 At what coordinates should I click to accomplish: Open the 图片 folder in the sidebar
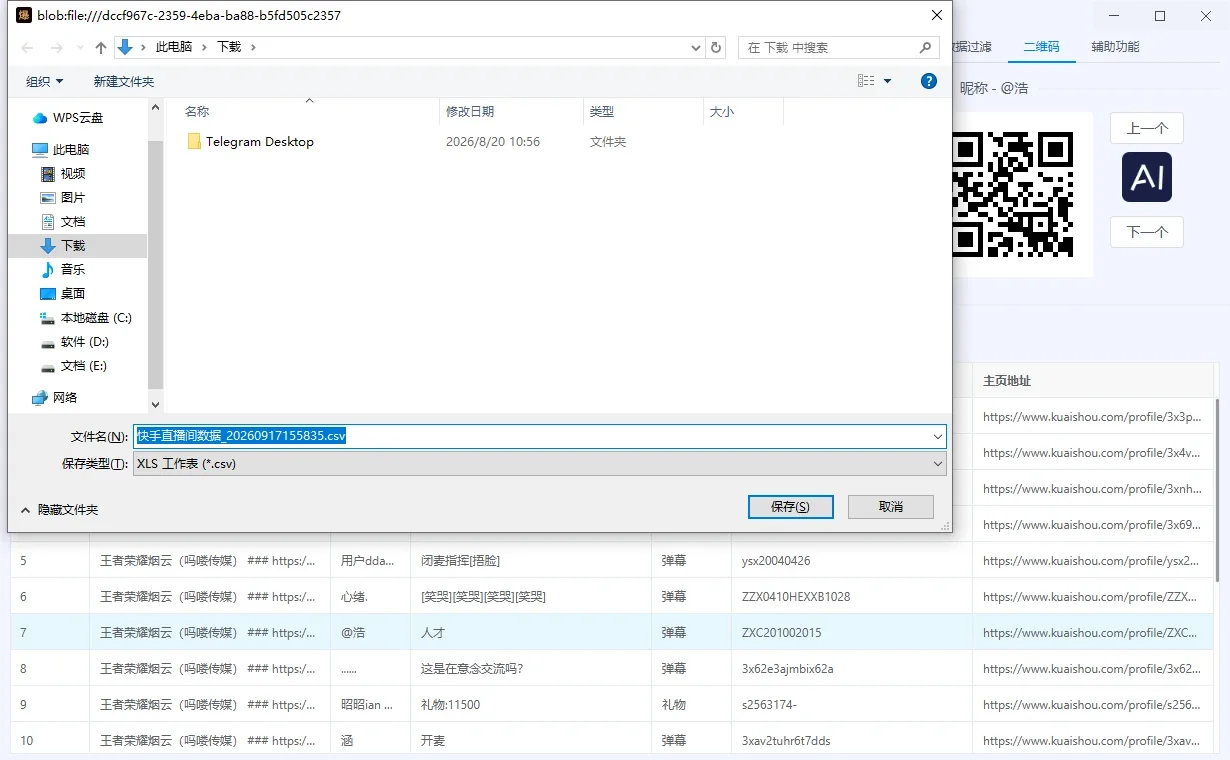point(73,198)
